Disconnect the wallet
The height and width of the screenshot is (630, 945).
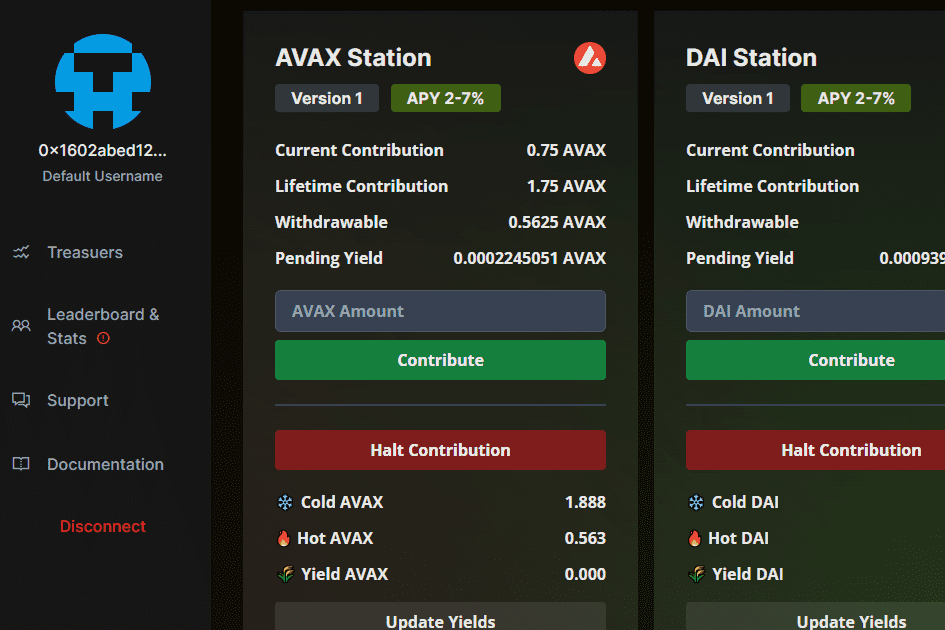[x=103, y=526]
